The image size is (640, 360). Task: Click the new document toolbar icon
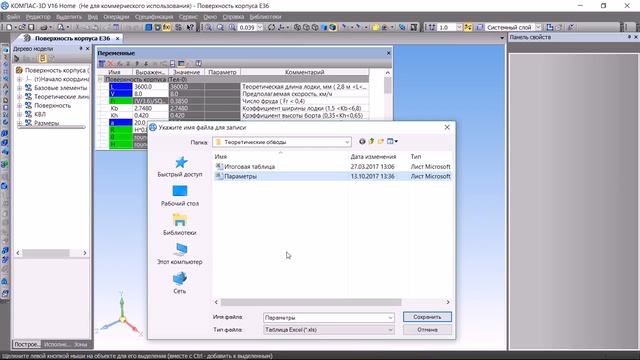click(9, 27)
